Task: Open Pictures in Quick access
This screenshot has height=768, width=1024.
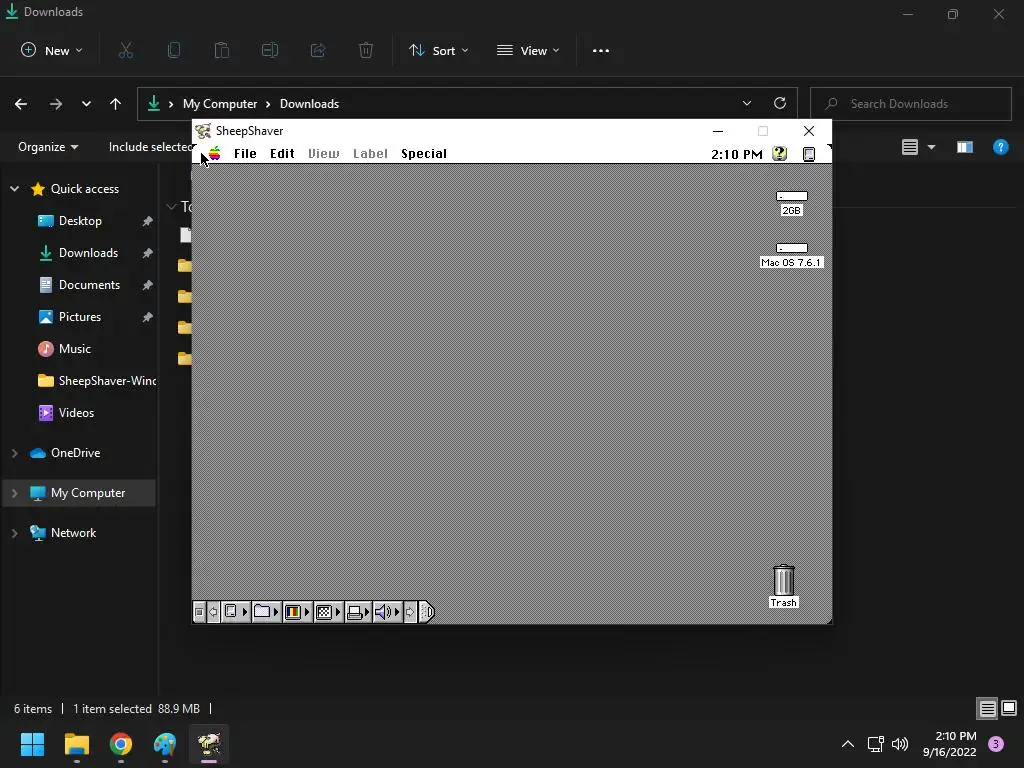Action: click(x=80, y=317)
